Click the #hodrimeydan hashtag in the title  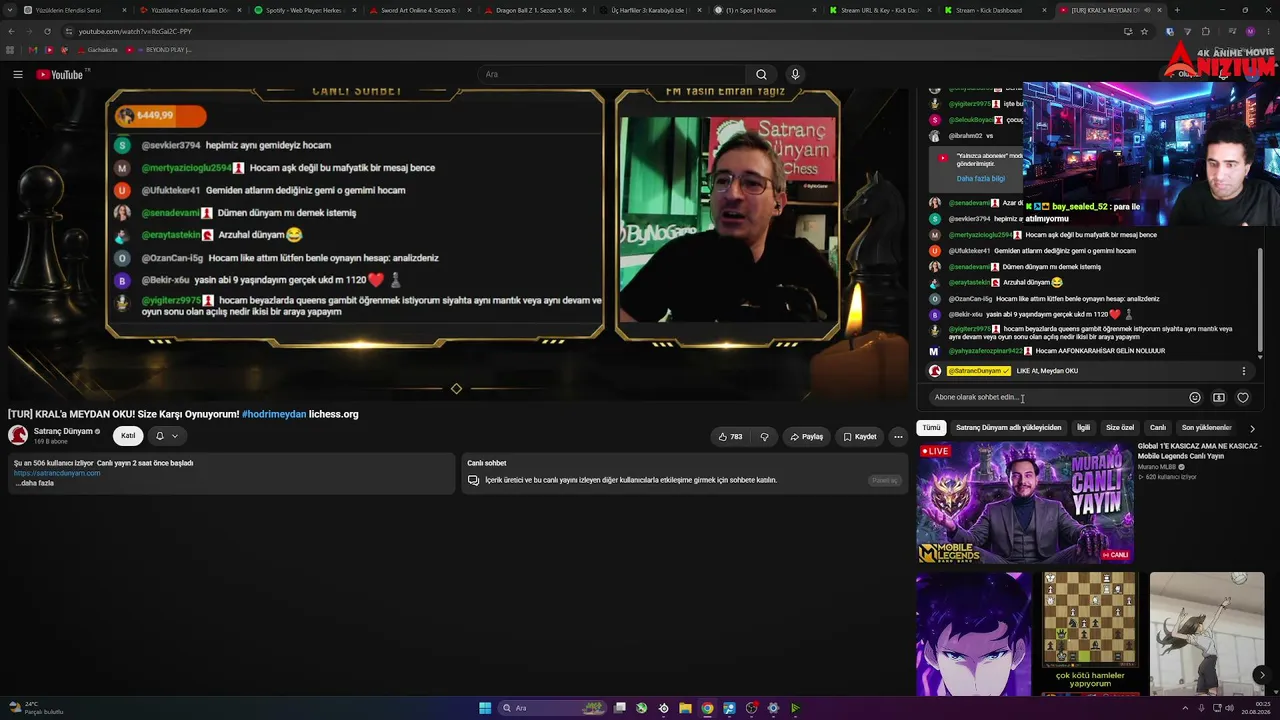(x=274, y=414)
